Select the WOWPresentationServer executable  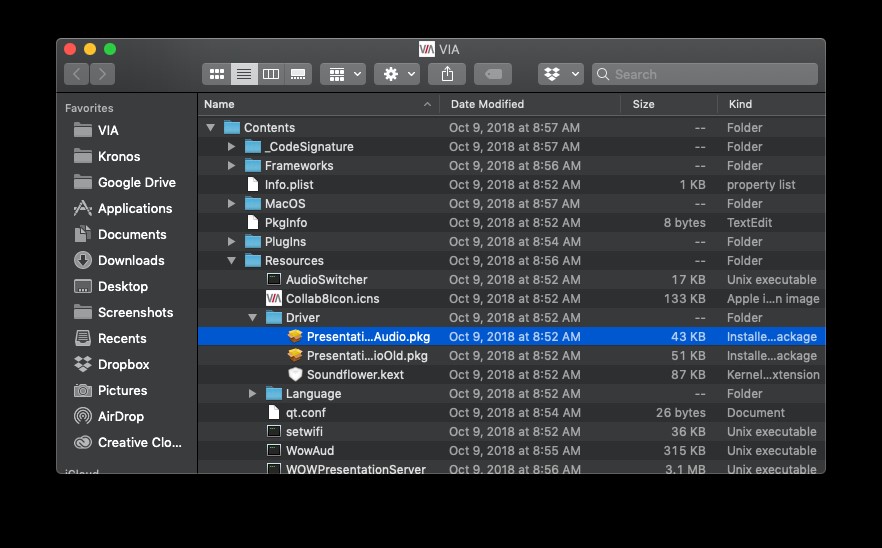click(x=511, y=468)
